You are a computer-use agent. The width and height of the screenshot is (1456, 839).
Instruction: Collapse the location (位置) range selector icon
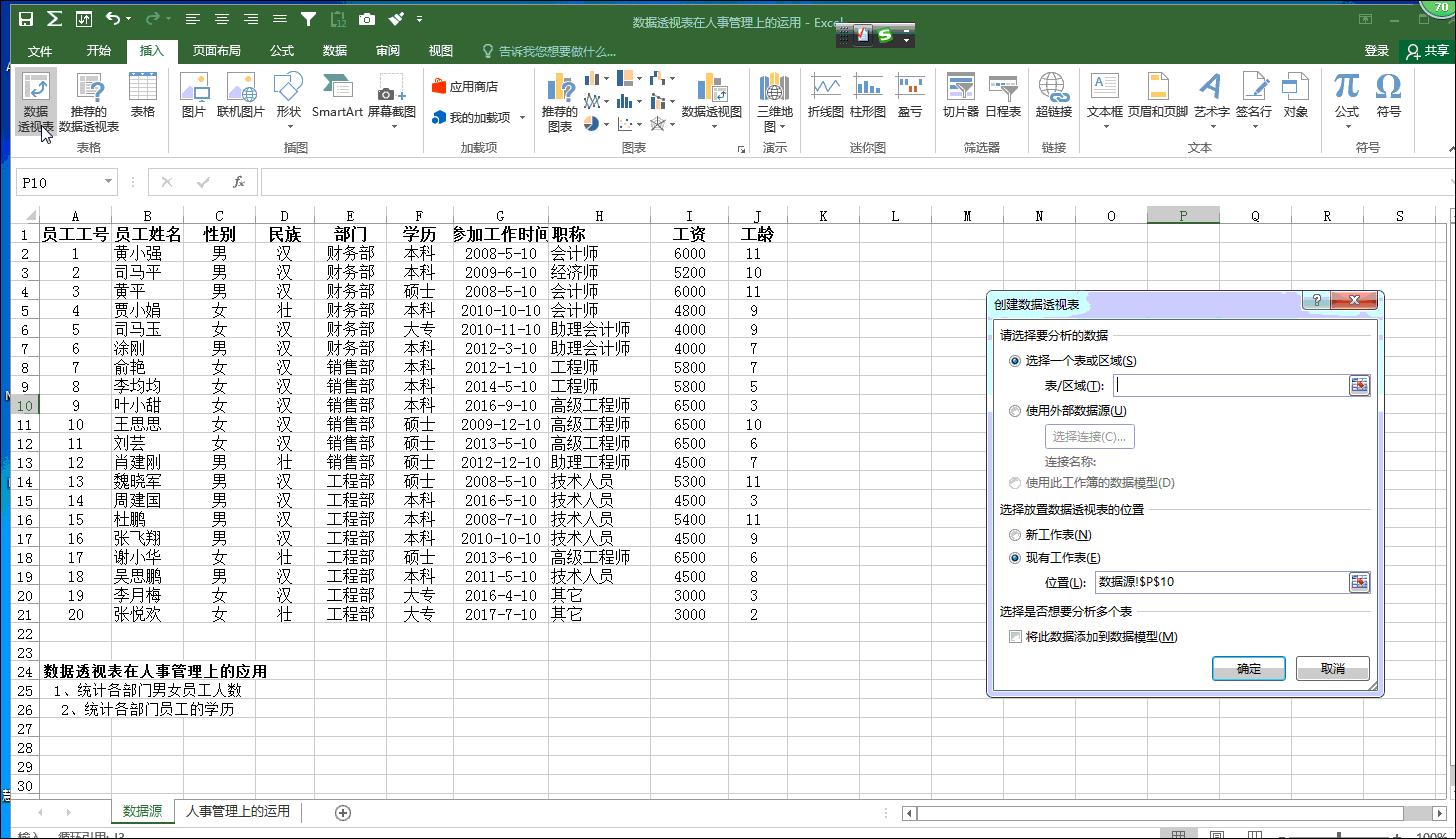pos(1359,582)
